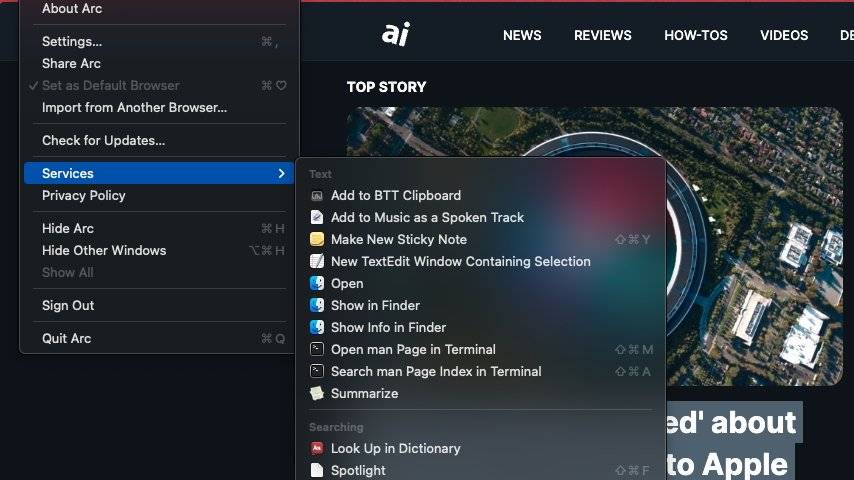854x480 pixels.
Task: Expand the Services submenu arrow
Action: coord(281,174)
